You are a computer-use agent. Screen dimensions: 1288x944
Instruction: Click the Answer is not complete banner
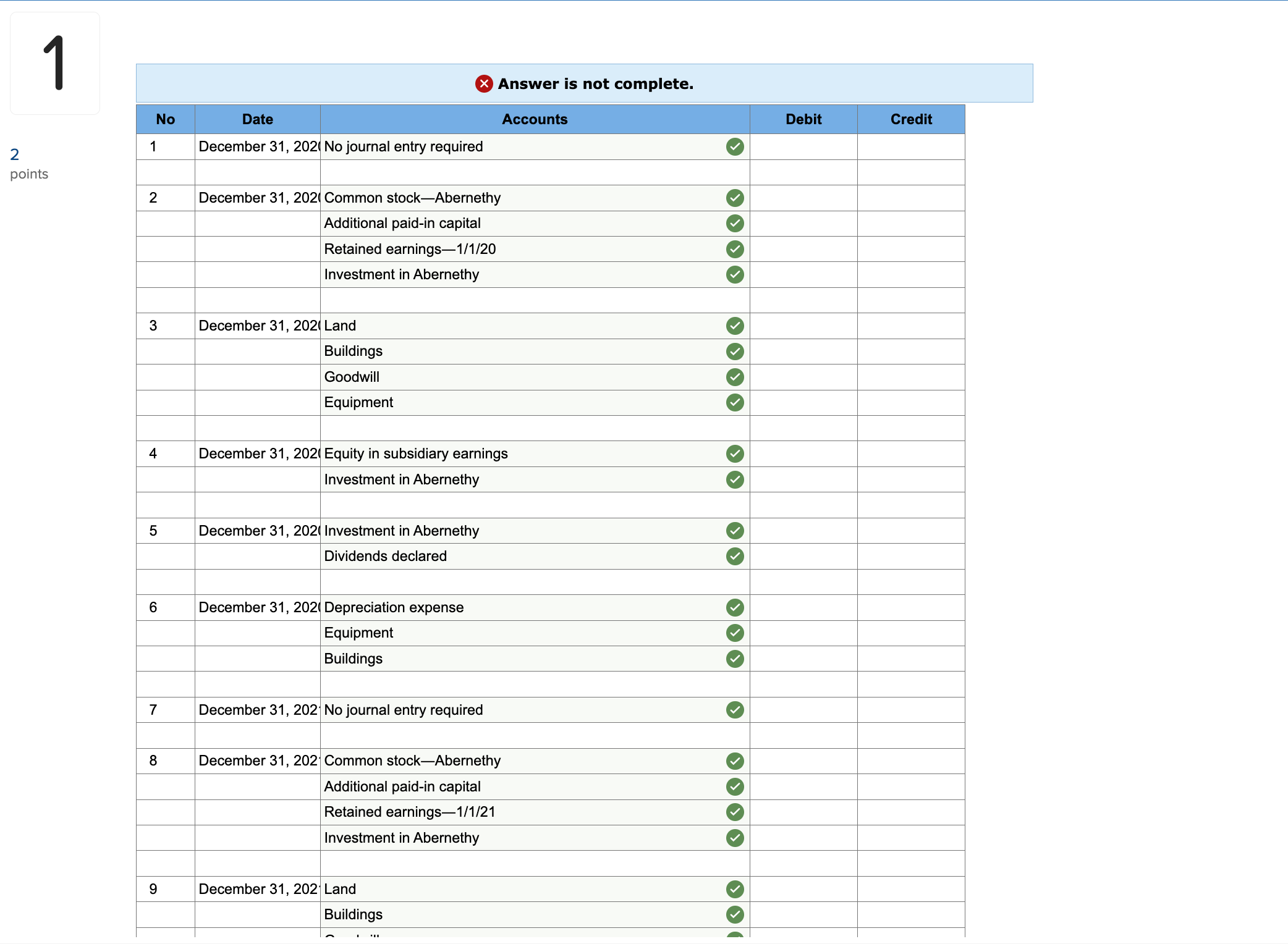pos(584,83)
